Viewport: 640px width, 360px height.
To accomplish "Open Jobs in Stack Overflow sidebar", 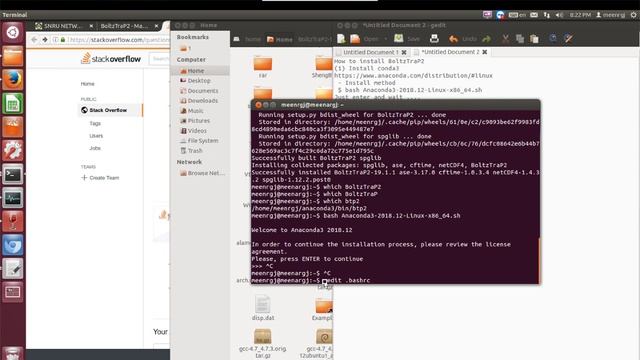I will [x=95, y=148].
